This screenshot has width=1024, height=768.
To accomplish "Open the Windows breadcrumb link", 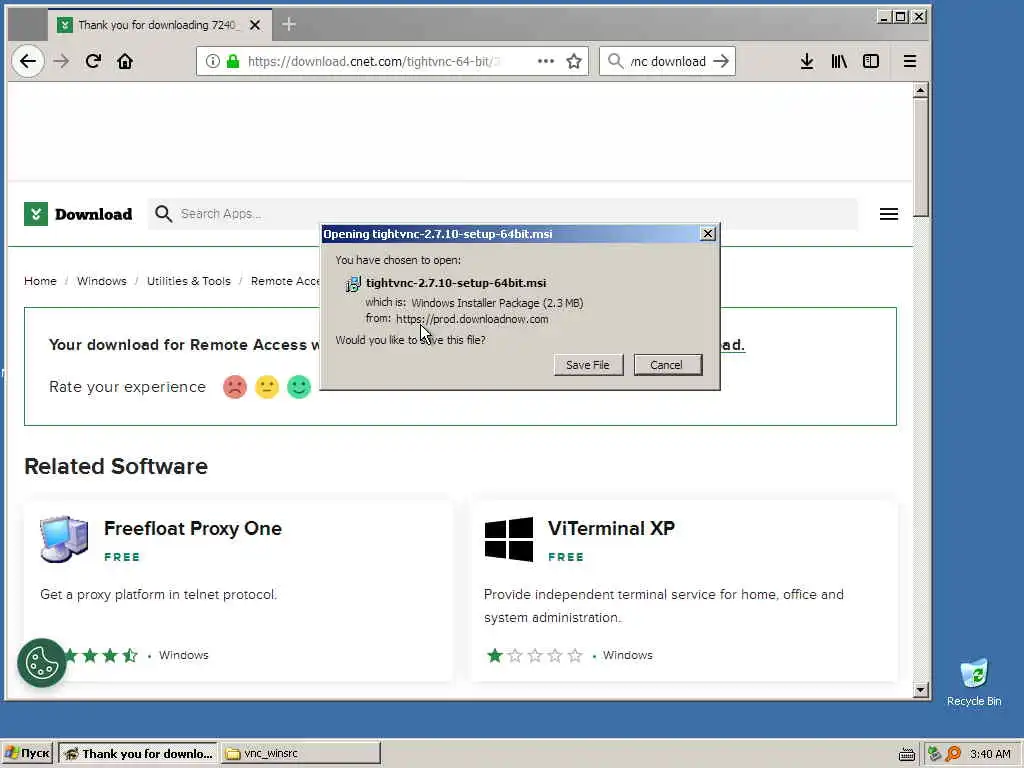I will pos(102,281).
